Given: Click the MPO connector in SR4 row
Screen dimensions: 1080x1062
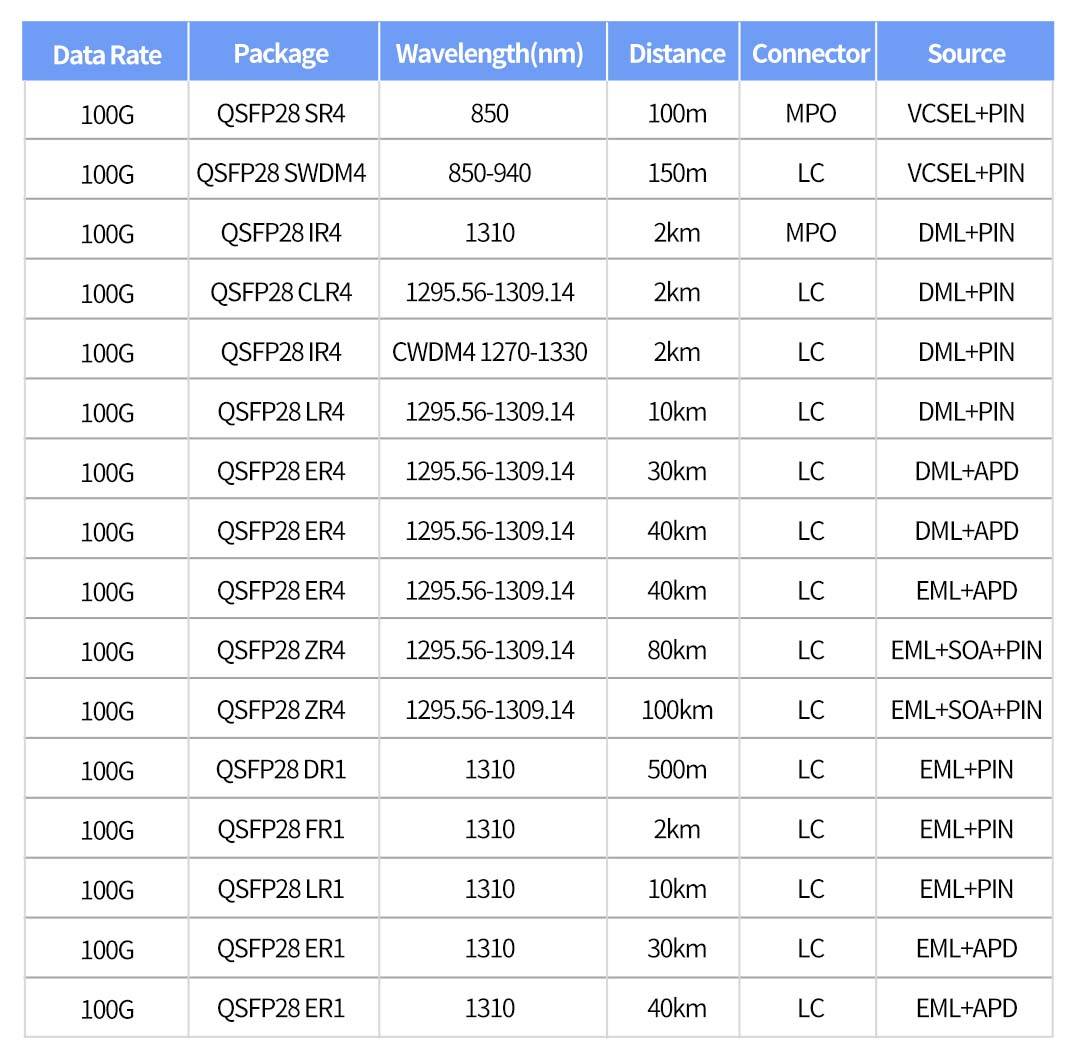Looking at the screenshot, I should tap(810, 113).
